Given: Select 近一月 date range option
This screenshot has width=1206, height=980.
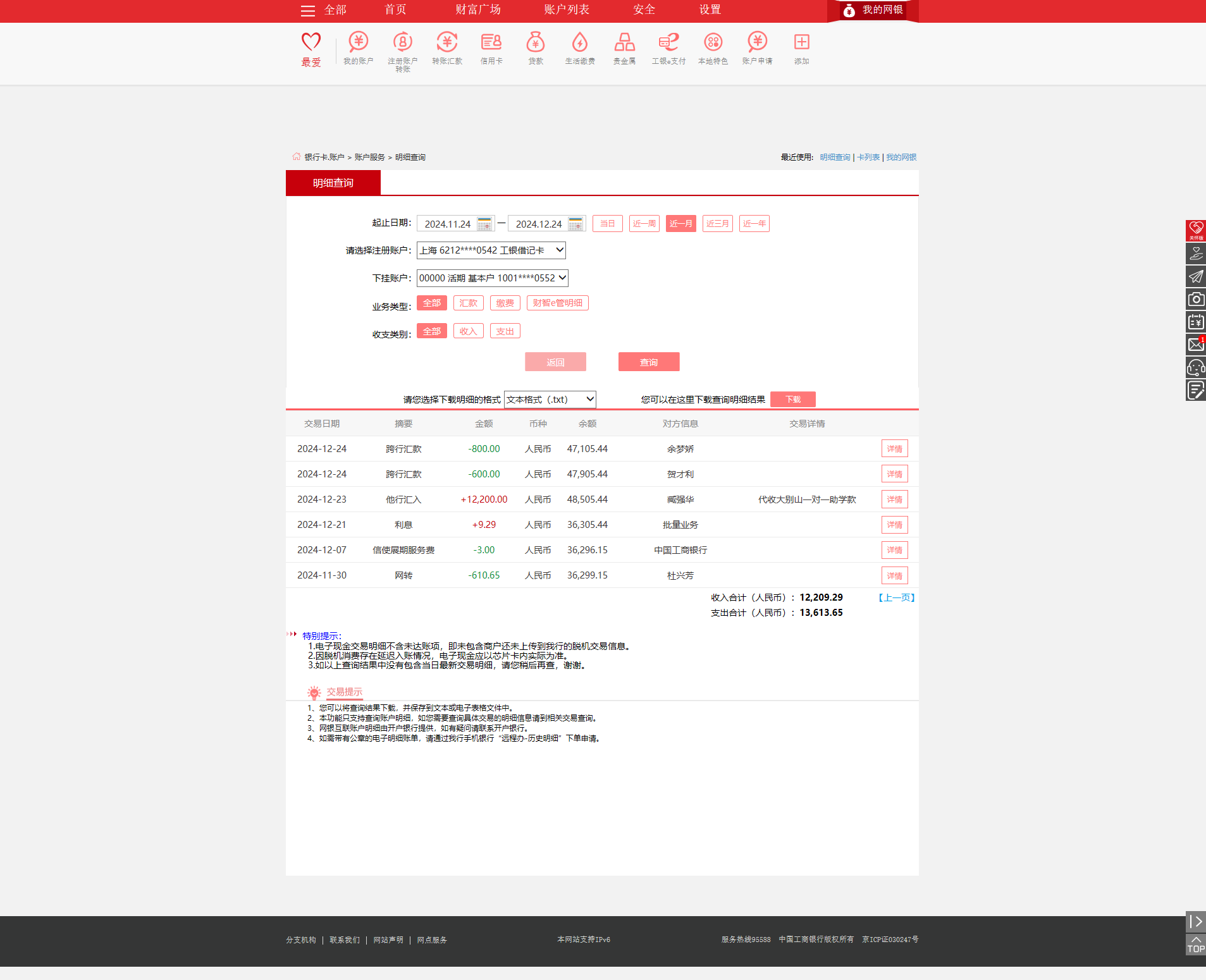Looking at the screenshot, I should tap(681, 224).
